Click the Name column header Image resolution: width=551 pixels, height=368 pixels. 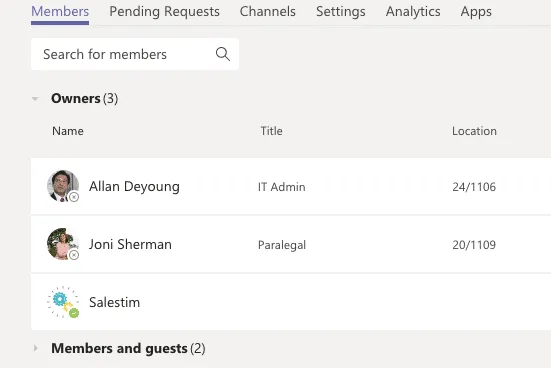[x=68, y=131]
